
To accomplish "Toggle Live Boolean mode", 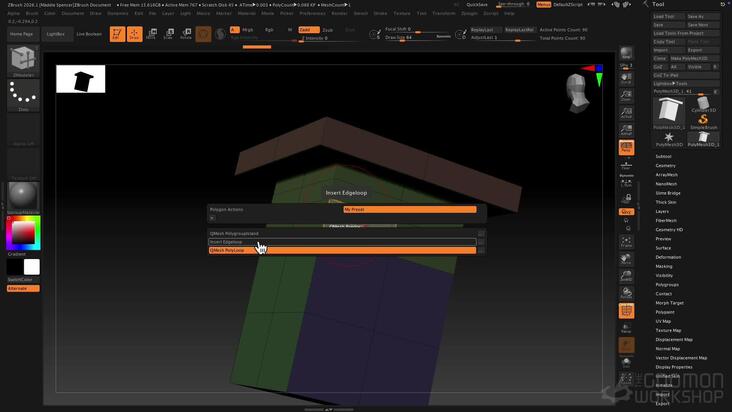I will pyautogui.click(x=89, y=34).
